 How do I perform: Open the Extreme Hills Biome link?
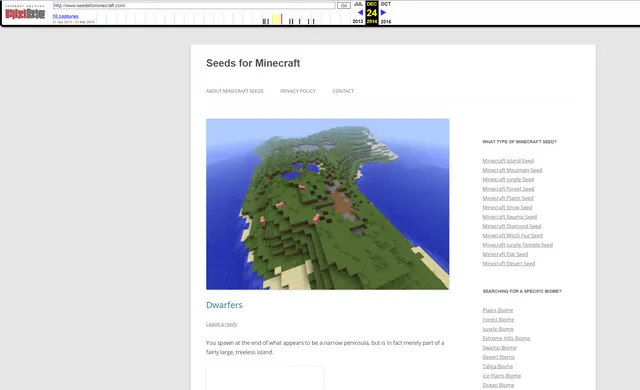click(506, 338)
